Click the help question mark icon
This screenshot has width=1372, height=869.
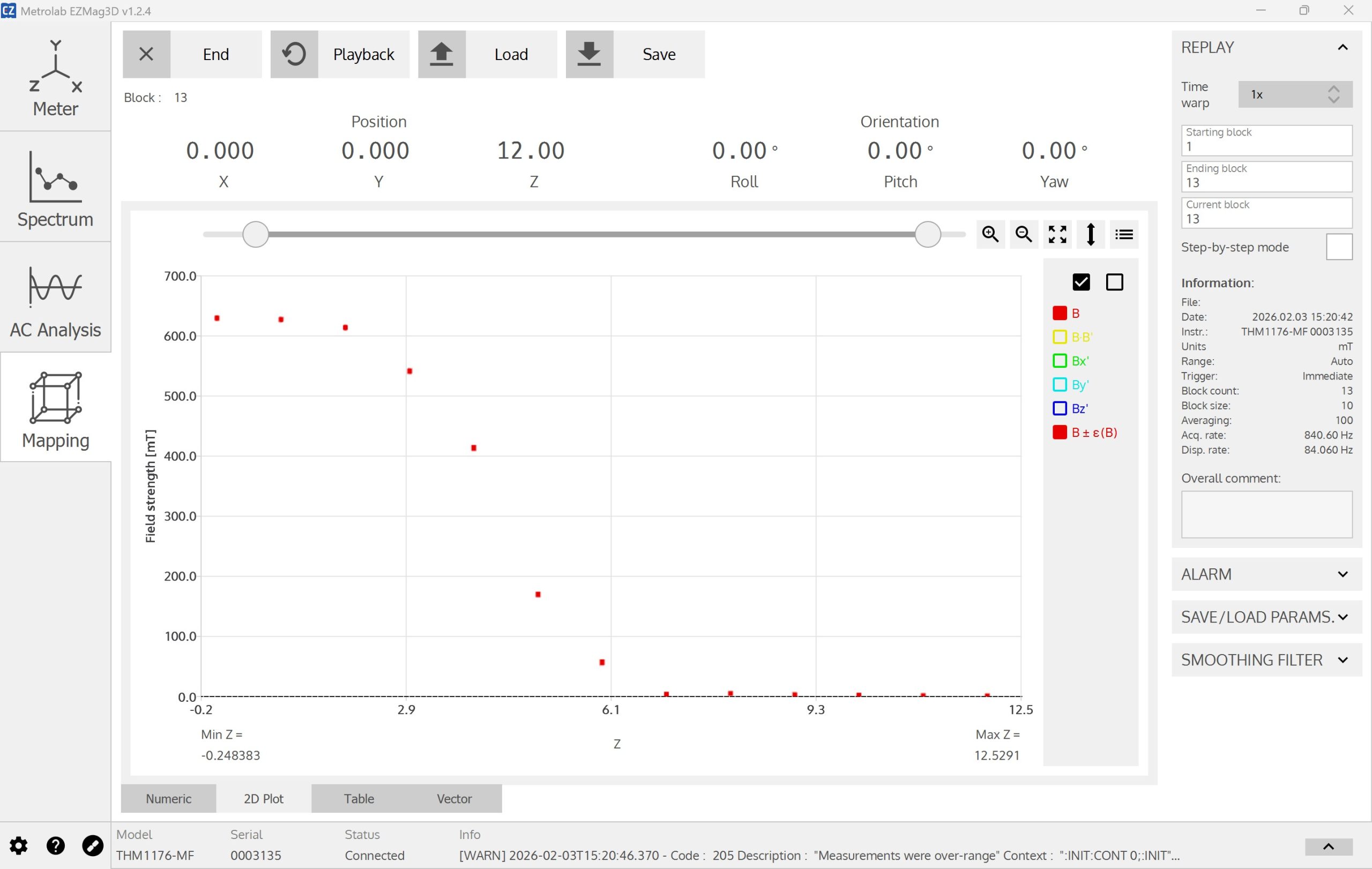tap(55, 845)
